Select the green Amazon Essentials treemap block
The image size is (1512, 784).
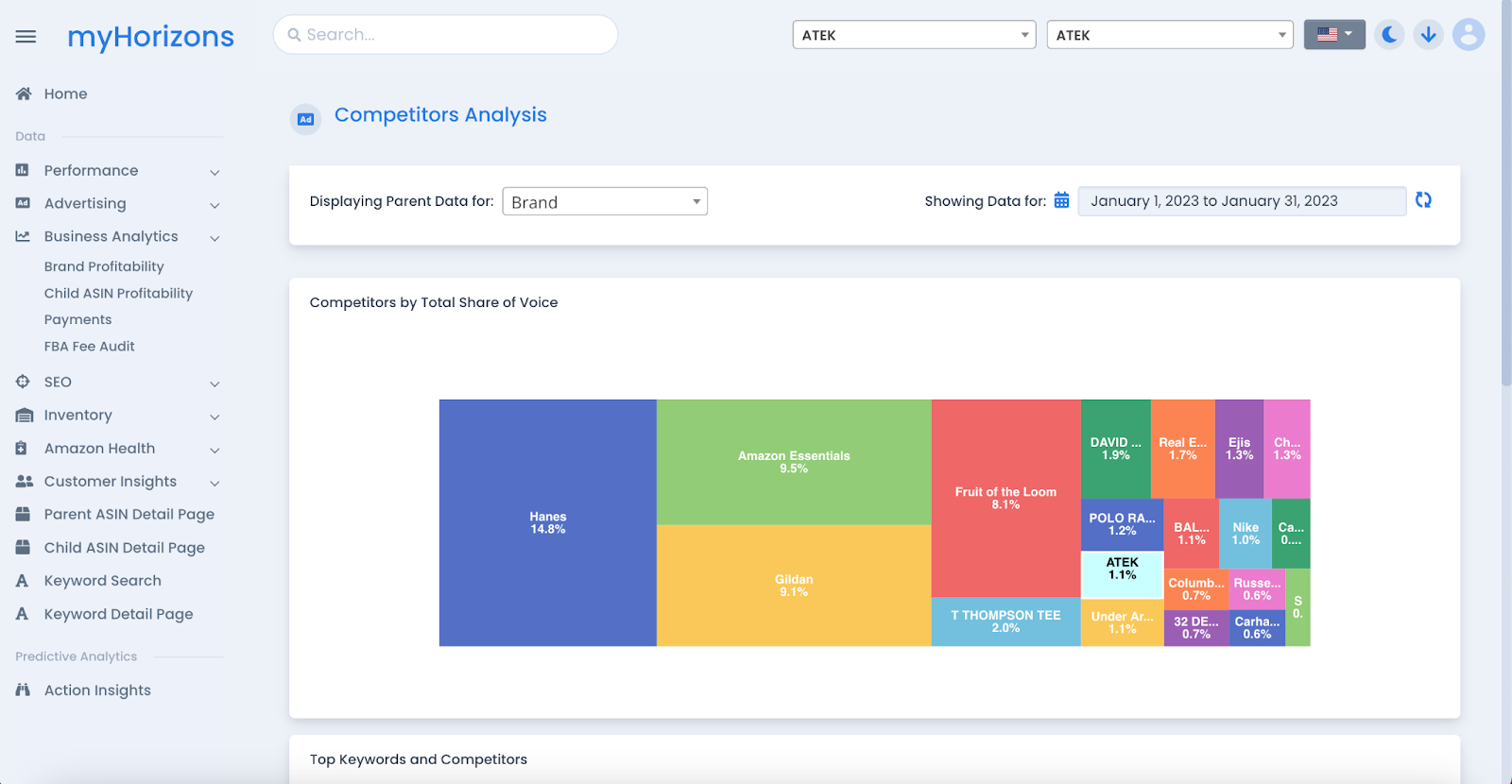[794, 462]
